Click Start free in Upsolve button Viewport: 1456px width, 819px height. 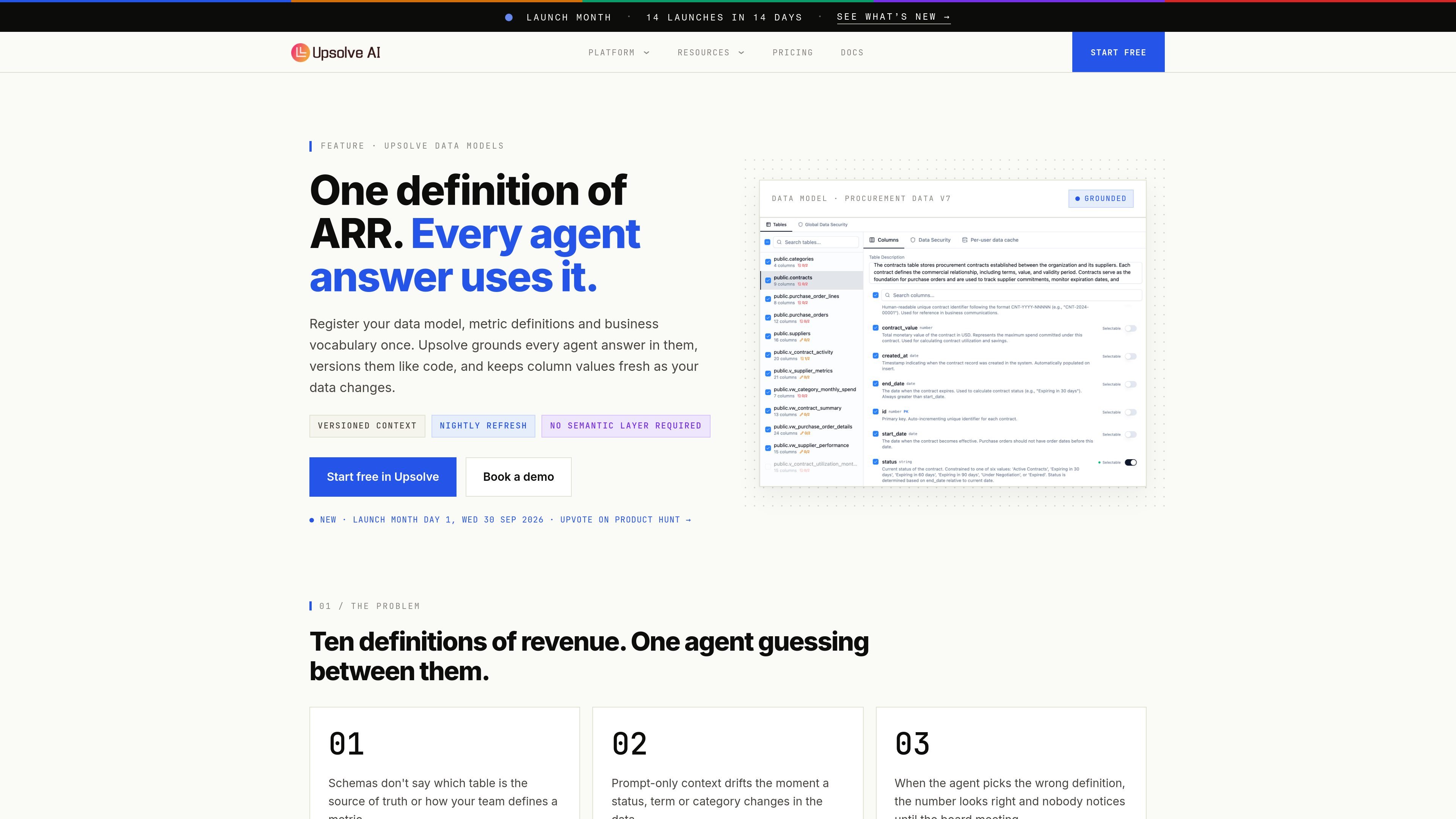pyautogui.click(x=383, y=477)
